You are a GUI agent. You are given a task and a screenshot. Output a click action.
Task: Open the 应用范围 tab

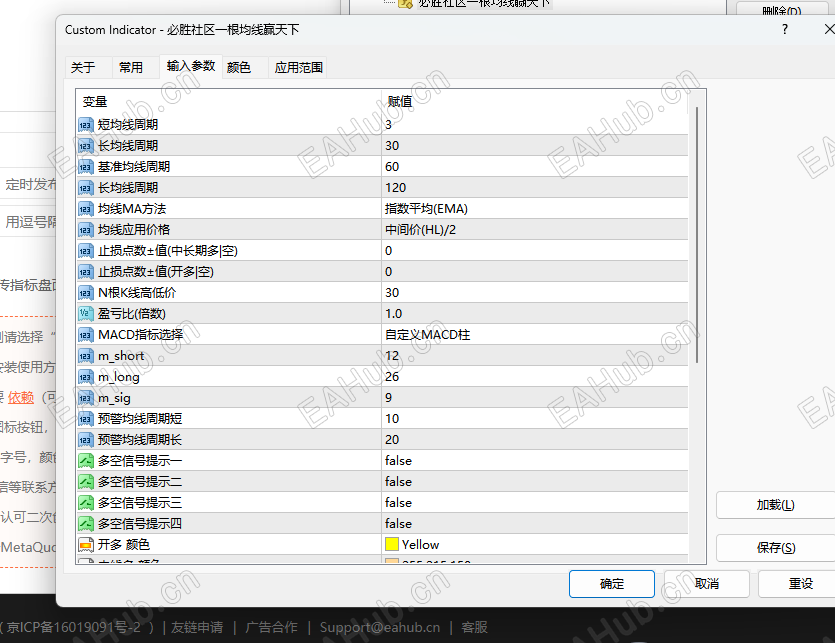click(298, 68)
